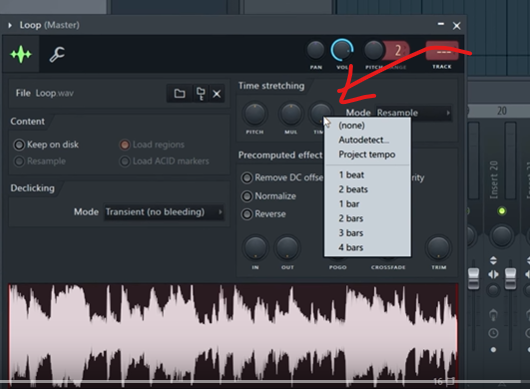Remove the loaded Loop.wav sample with X
Viewport: 530px width, 389px height.
[217, 94]
